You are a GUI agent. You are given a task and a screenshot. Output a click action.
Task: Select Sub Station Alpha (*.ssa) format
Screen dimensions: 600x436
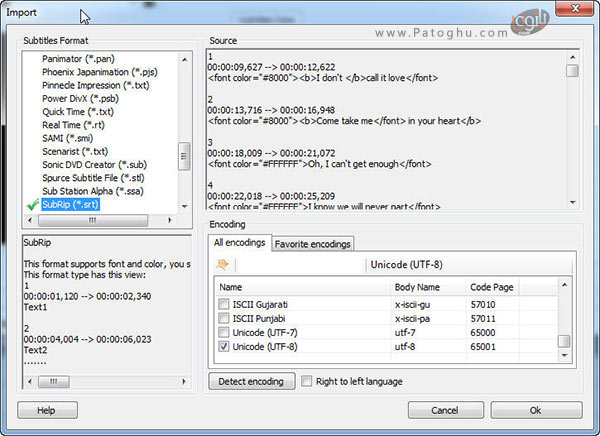93,191
